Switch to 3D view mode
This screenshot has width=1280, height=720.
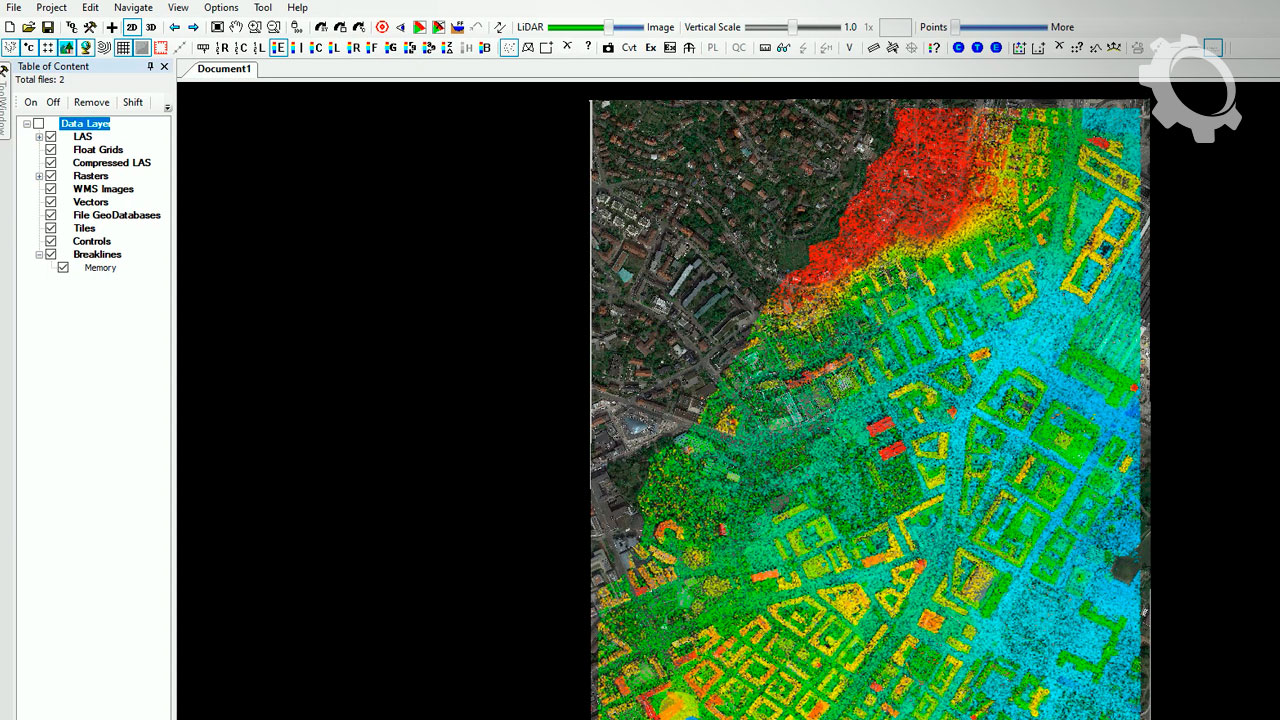[151, 28]
